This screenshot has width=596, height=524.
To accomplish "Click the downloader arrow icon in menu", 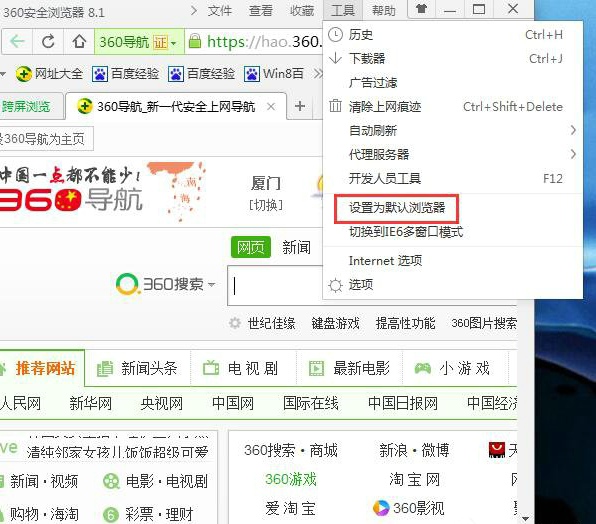I will tap(336, 58).
